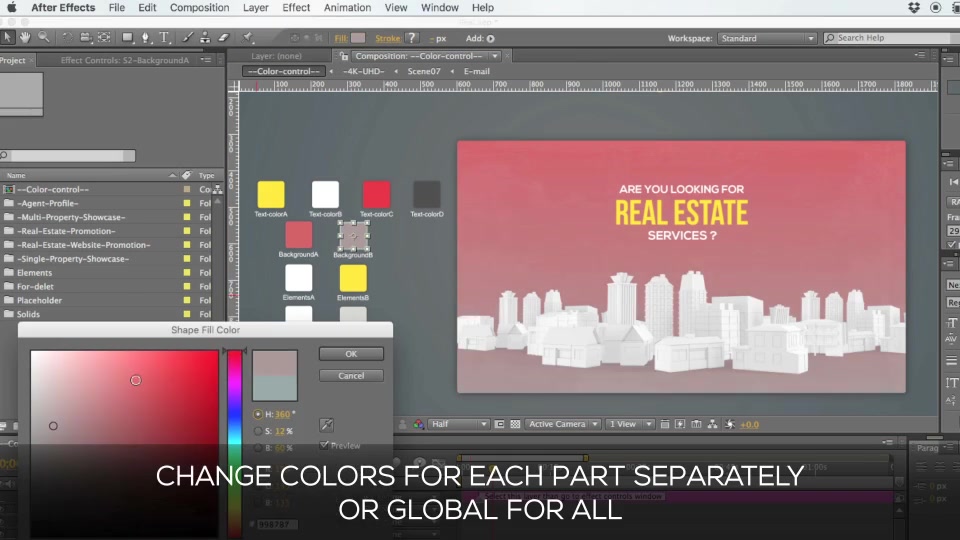Select the H hue radio button
This screenshot has height=540, width=960.
(258, 414)
